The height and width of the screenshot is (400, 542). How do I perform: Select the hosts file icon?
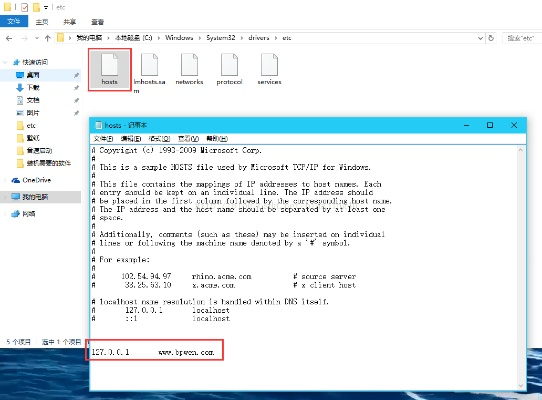[x=110, y=69]
